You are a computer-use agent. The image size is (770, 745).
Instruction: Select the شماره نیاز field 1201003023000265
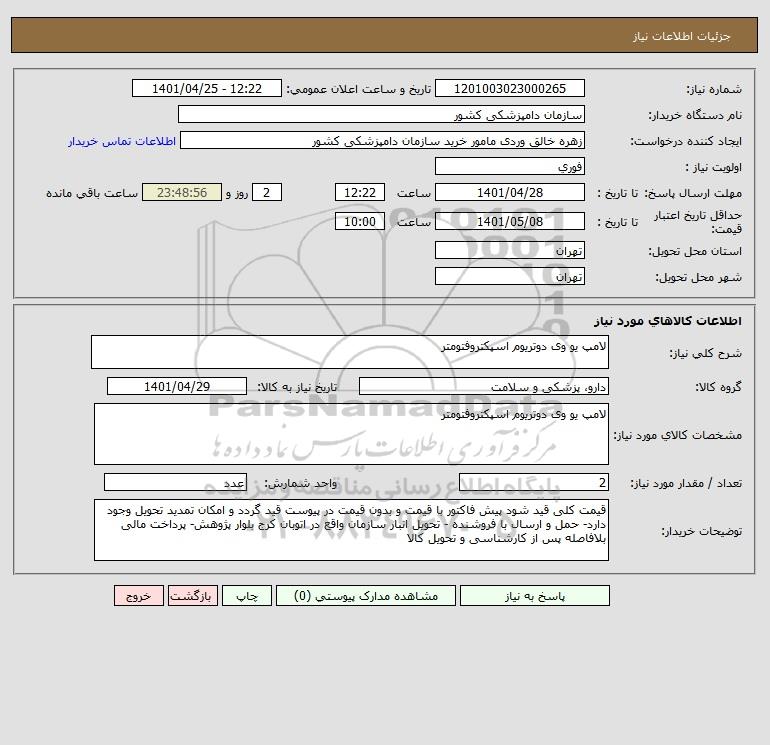pyautogui.click(x=510, y=88)
